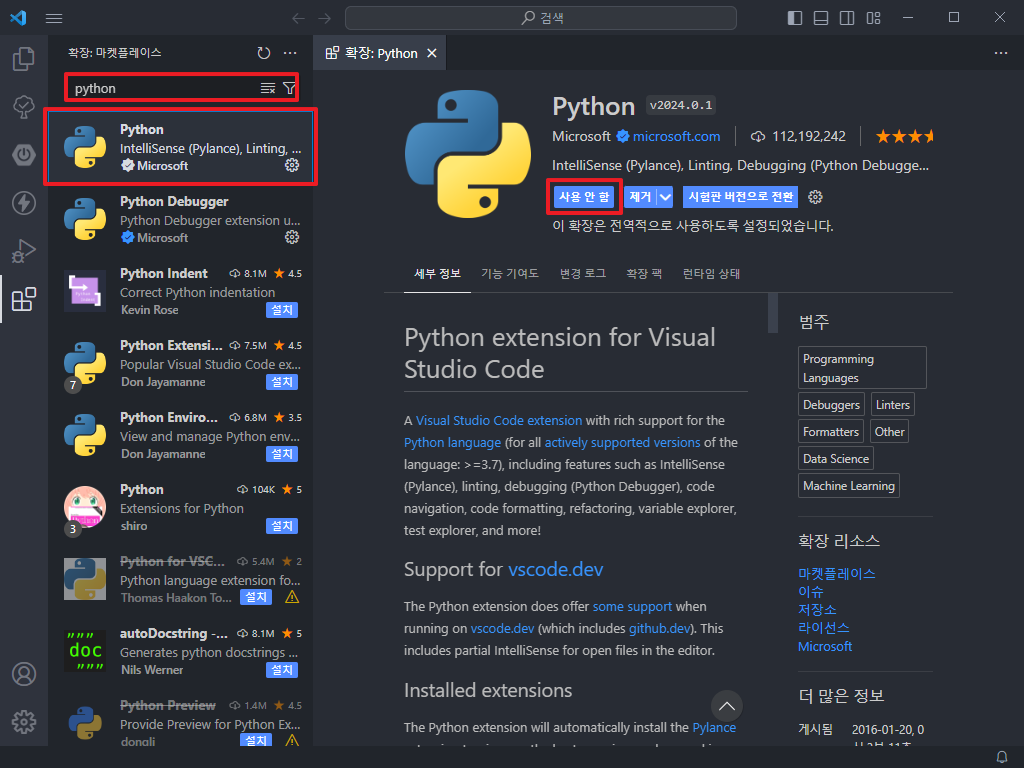Open the uninstall dropdown arrow next to 제거
The width and height of the screenshot is (1024, 768).
[665, 197]
